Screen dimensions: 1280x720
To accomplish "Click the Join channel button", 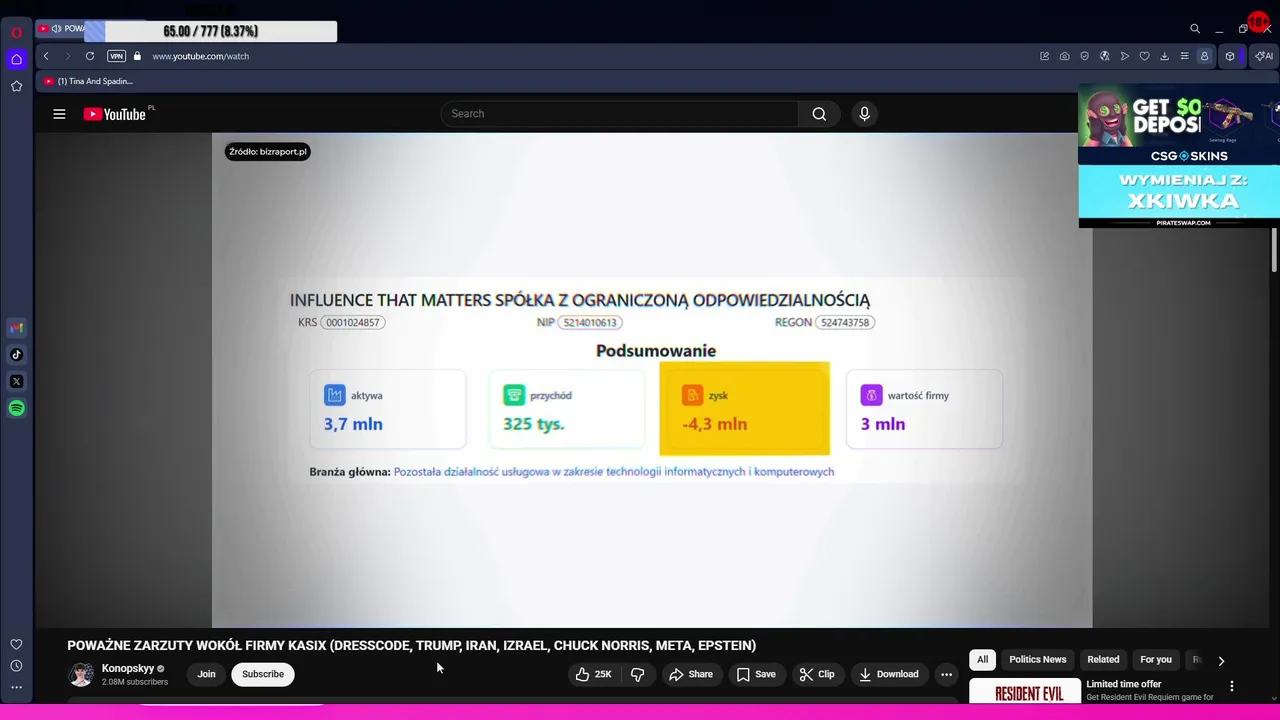I will [206, 674].
